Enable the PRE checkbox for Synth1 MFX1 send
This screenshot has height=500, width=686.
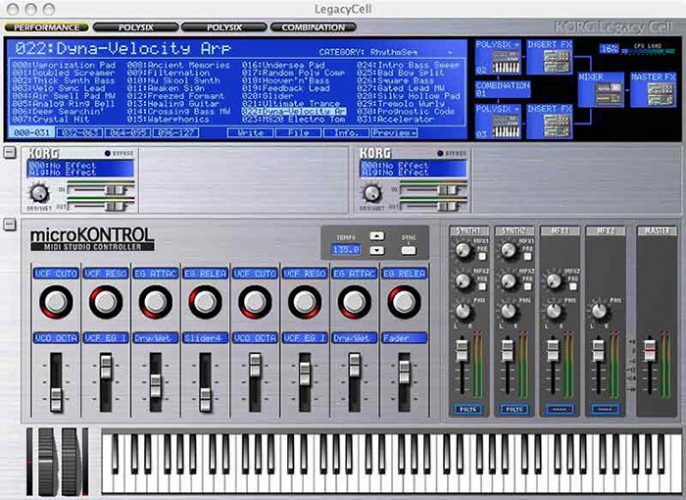pyautogui.click(x=483, y=257)
